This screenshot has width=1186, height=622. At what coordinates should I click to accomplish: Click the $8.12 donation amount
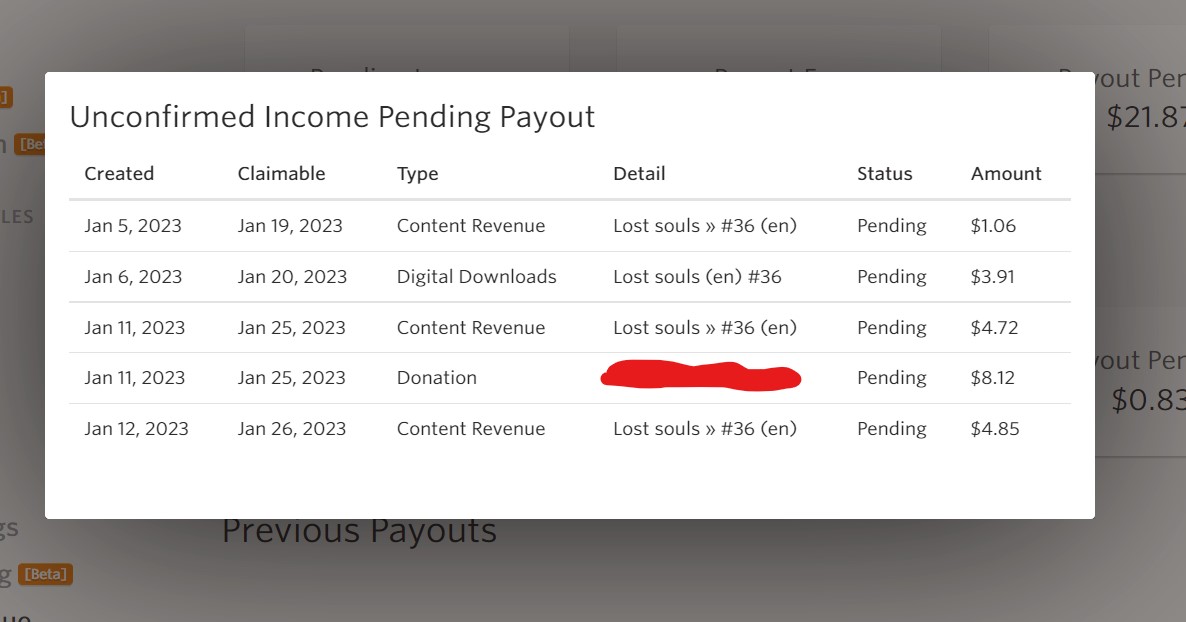[992, 378]
